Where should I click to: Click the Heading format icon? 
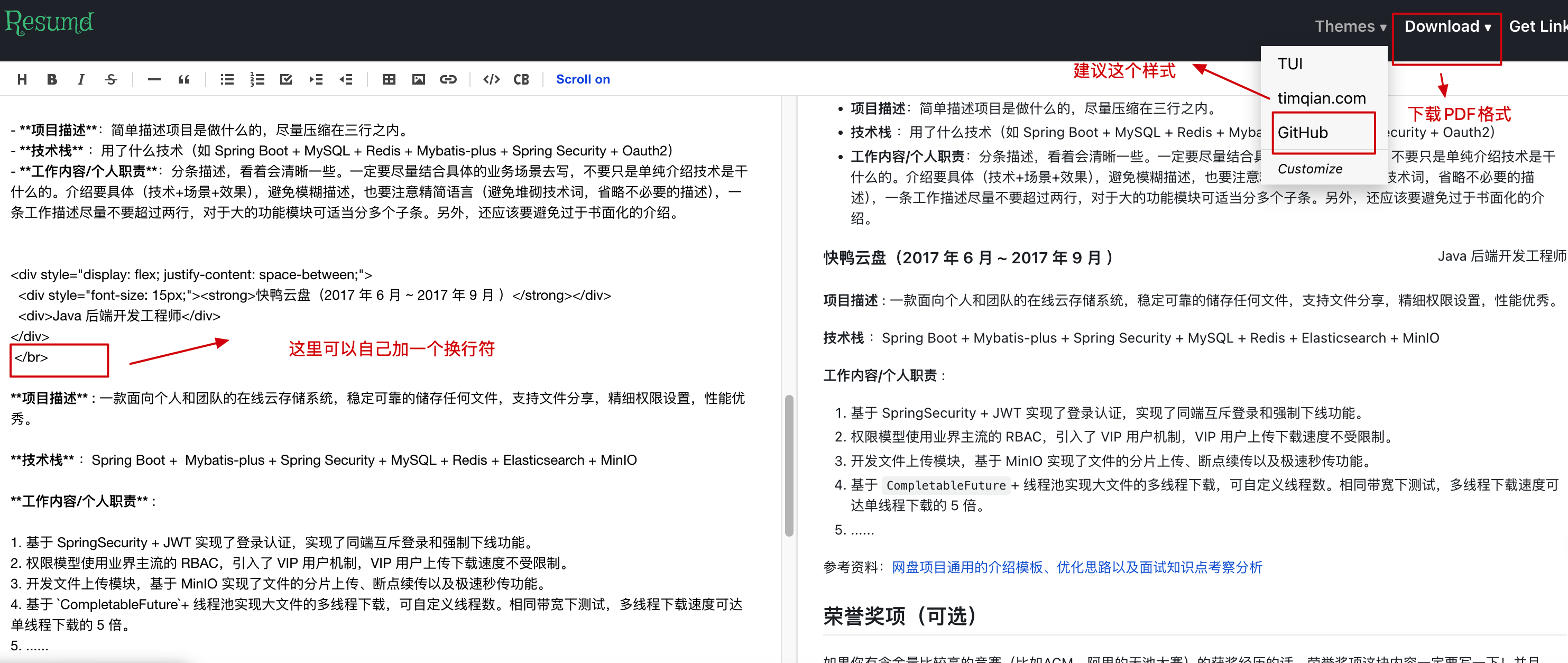point(22,79)
